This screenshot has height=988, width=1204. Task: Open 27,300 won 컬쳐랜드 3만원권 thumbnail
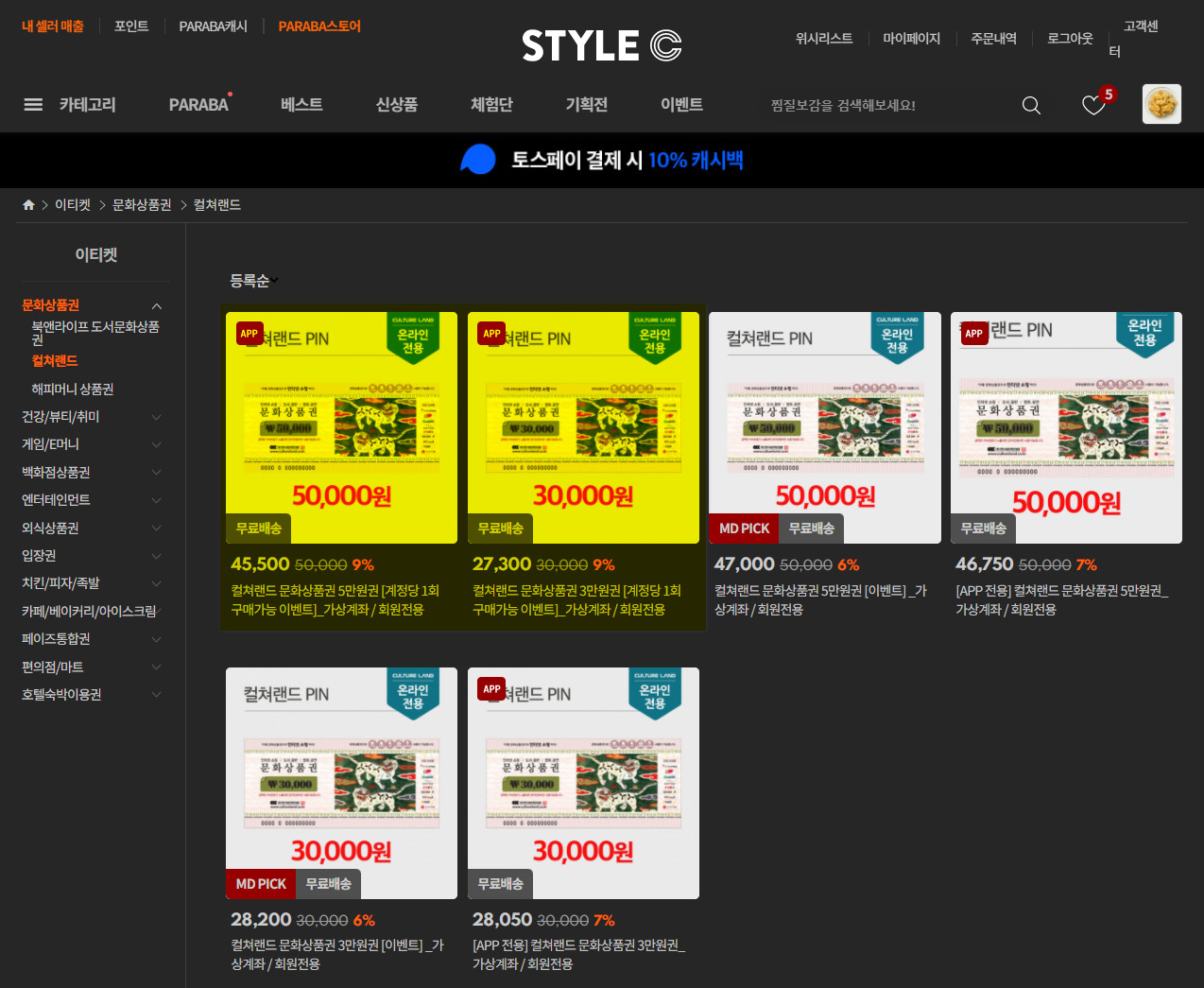583,427
